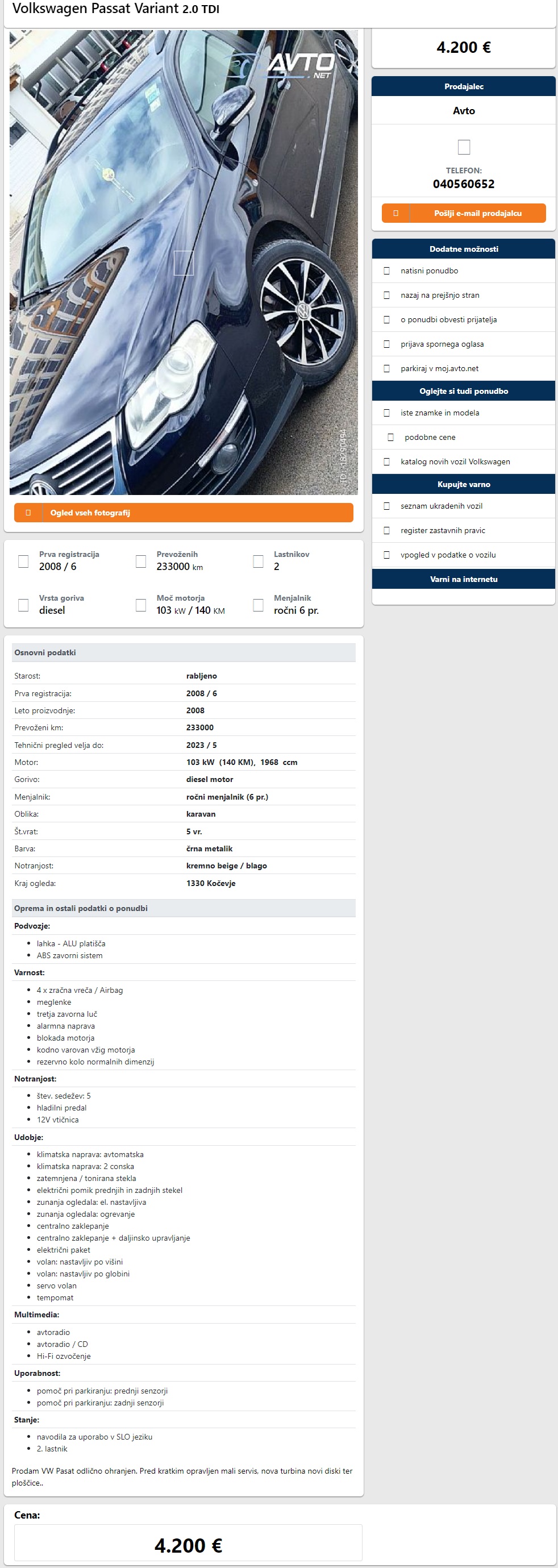Click the Prodajalec section header
The height and width of the screenshot is (1568, 558).
(464, 86)
